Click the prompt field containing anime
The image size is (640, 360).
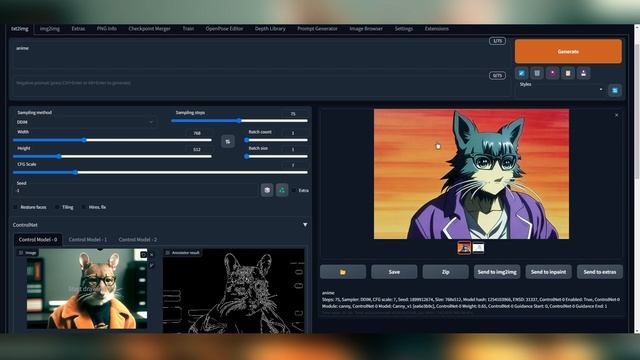pyautogui.click(x=260, y=55)
